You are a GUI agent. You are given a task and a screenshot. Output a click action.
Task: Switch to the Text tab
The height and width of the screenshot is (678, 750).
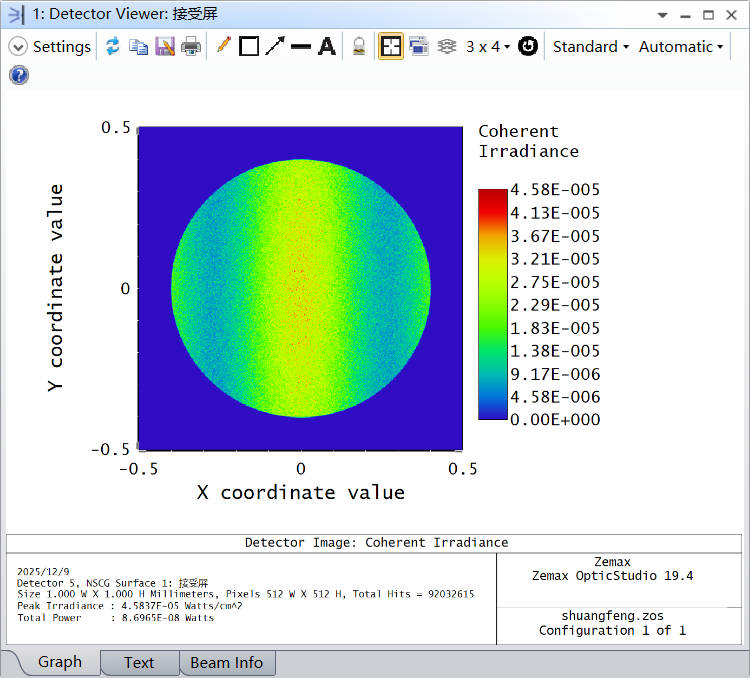pyautogui.click(x=139, y=663)
